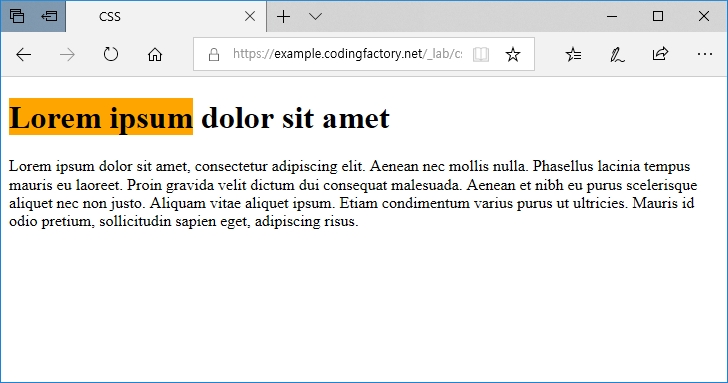Open the tabs you've set aside
The height and width of the screenshot is (383, 728).
(17, 16)
